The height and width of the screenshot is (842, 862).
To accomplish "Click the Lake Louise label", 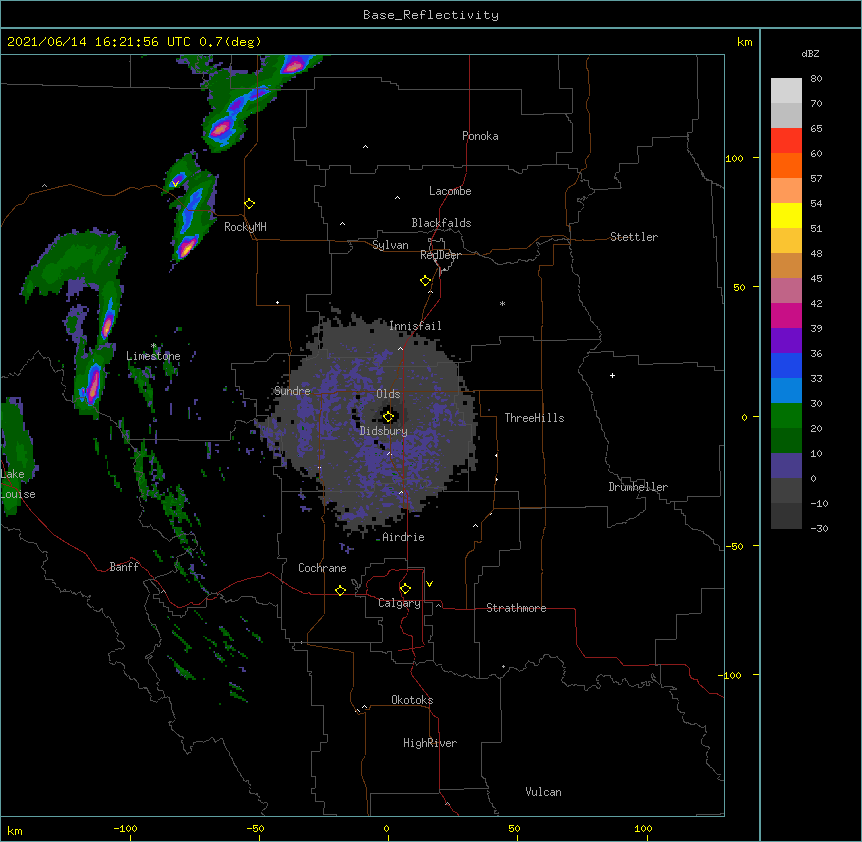I will click(18, 484).
